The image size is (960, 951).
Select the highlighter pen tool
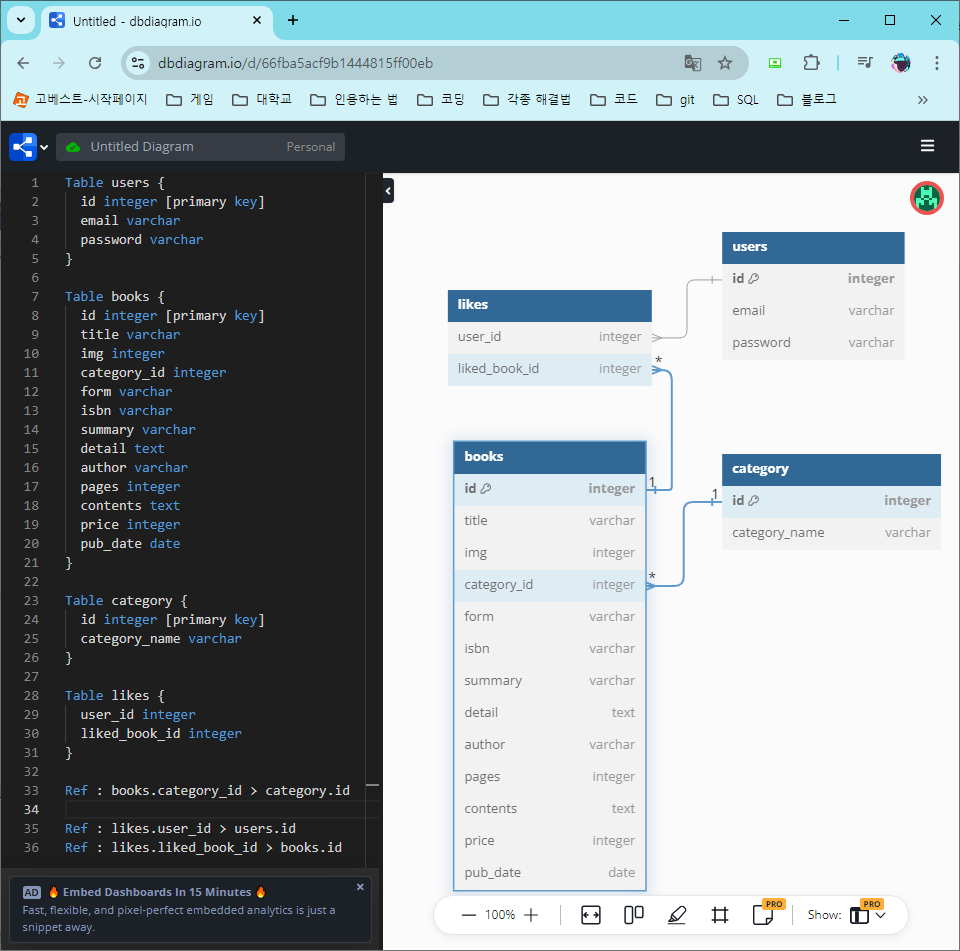[677, 915]
